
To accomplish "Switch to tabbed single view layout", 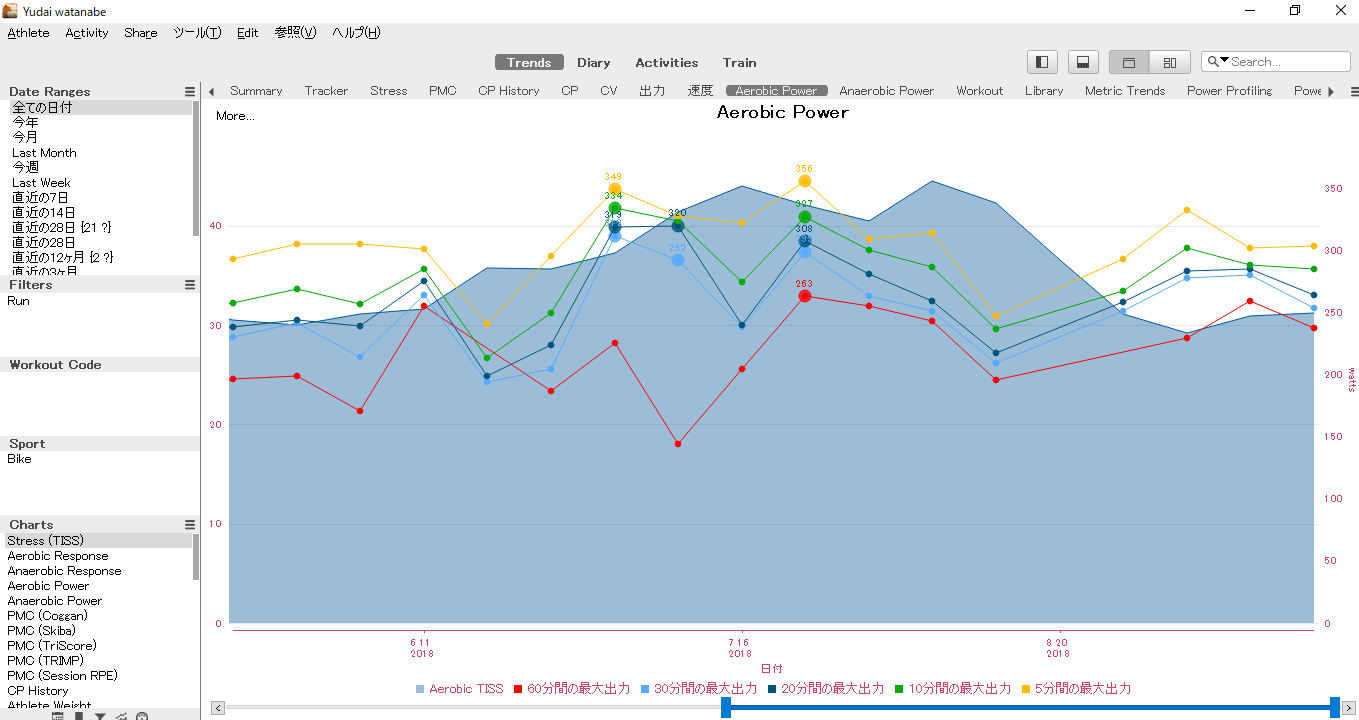I will (1129, 62).
